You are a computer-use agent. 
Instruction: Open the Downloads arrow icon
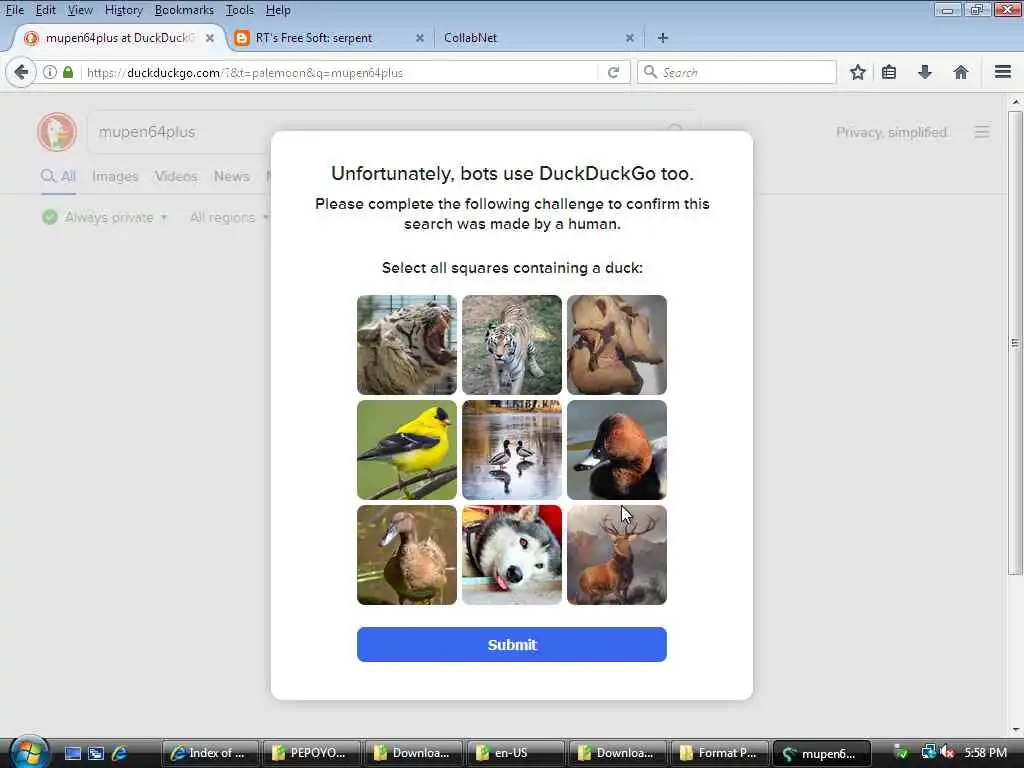click(x=924, y=72)
